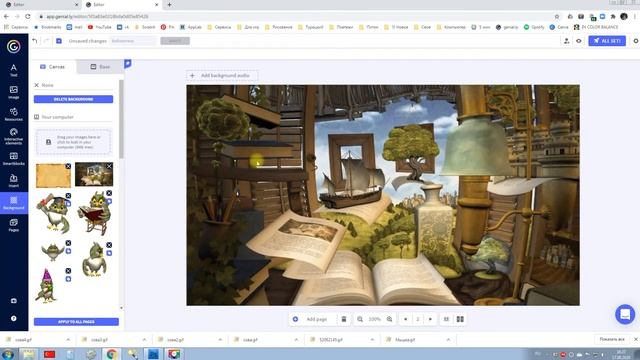Click the save icon beside Unsaved changes
Image resolution: width=640 pixels, height=360 pixels.
coord(59,41)
